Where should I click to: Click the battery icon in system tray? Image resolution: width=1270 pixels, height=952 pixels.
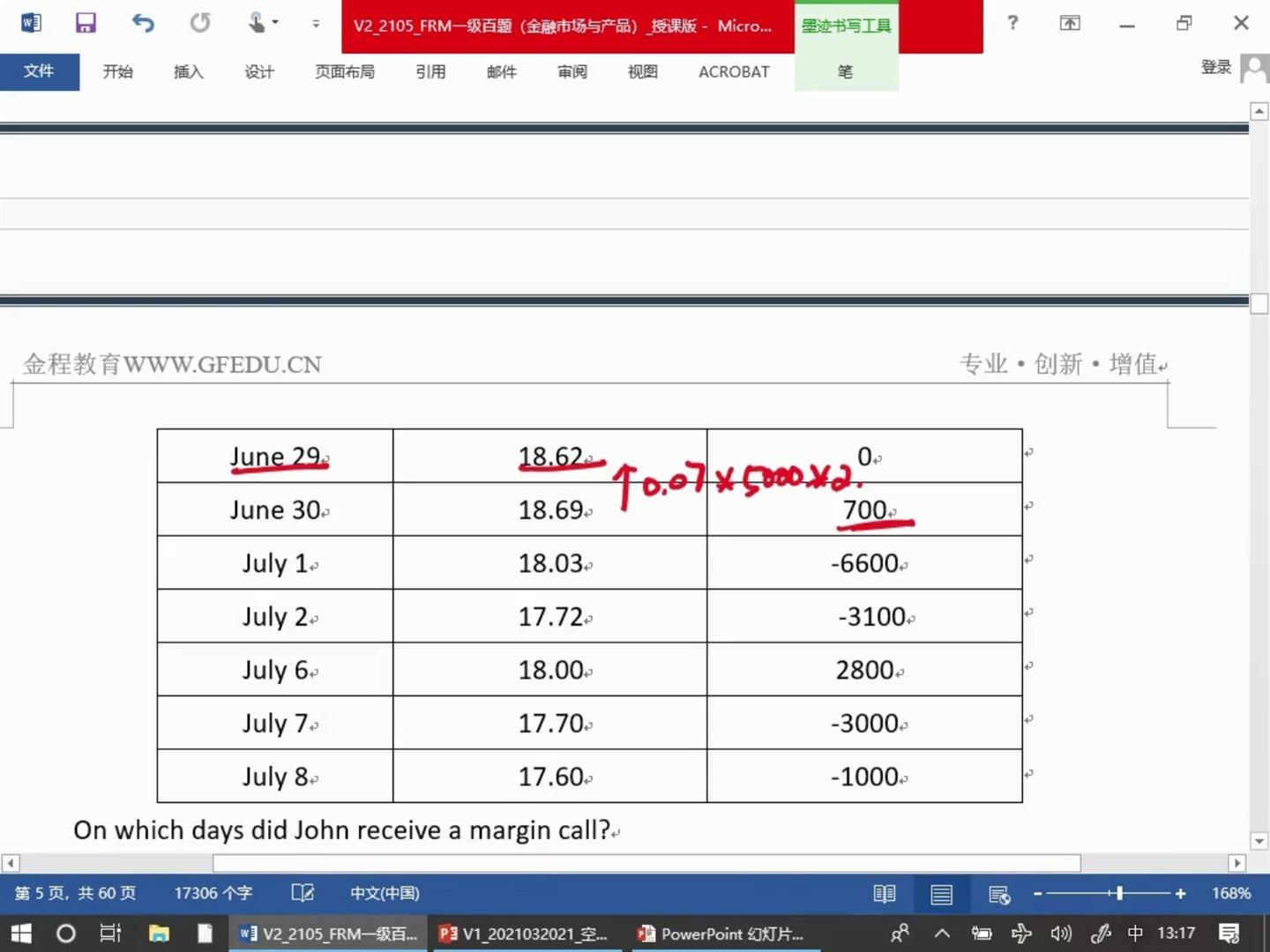pyautogui.click(x=981, y=933)
